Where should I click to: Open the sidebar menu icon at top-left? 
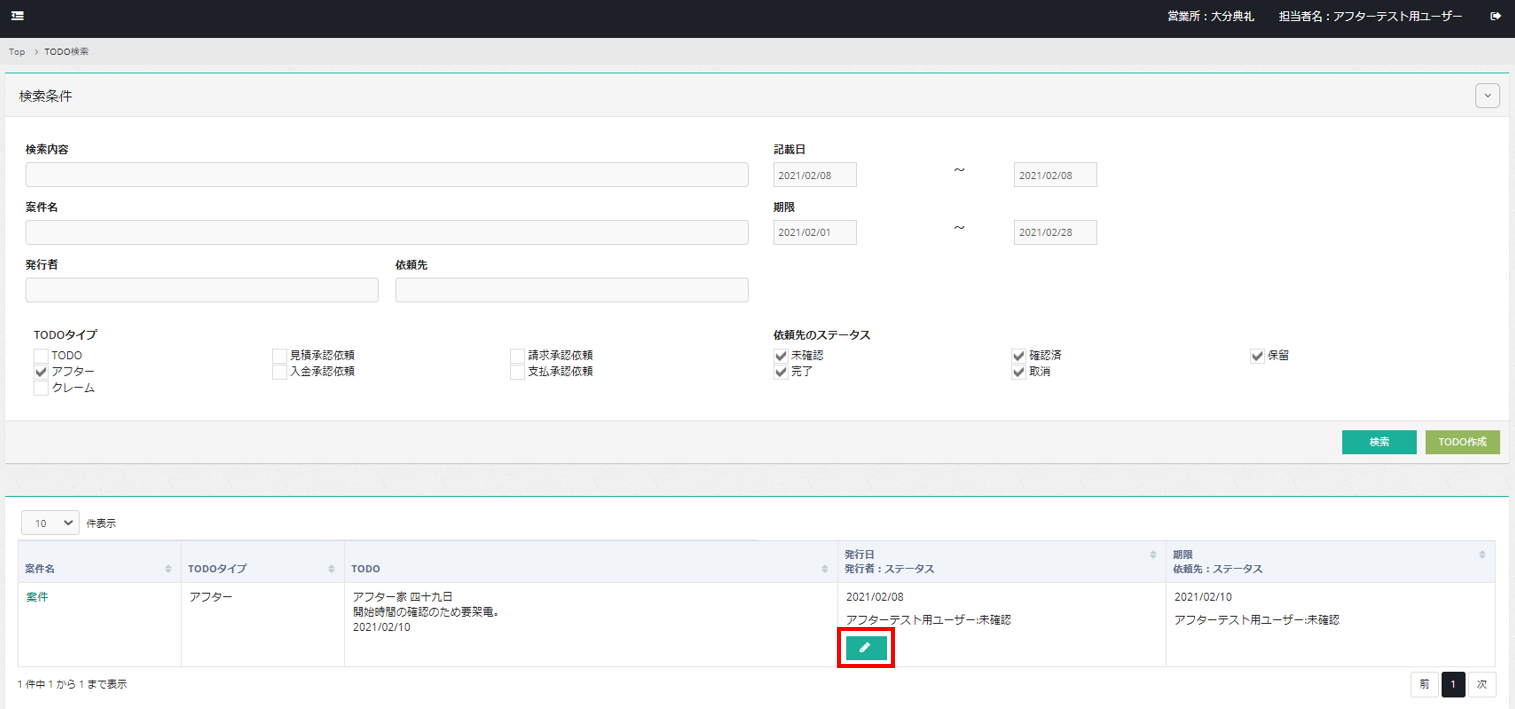[18, 16]
